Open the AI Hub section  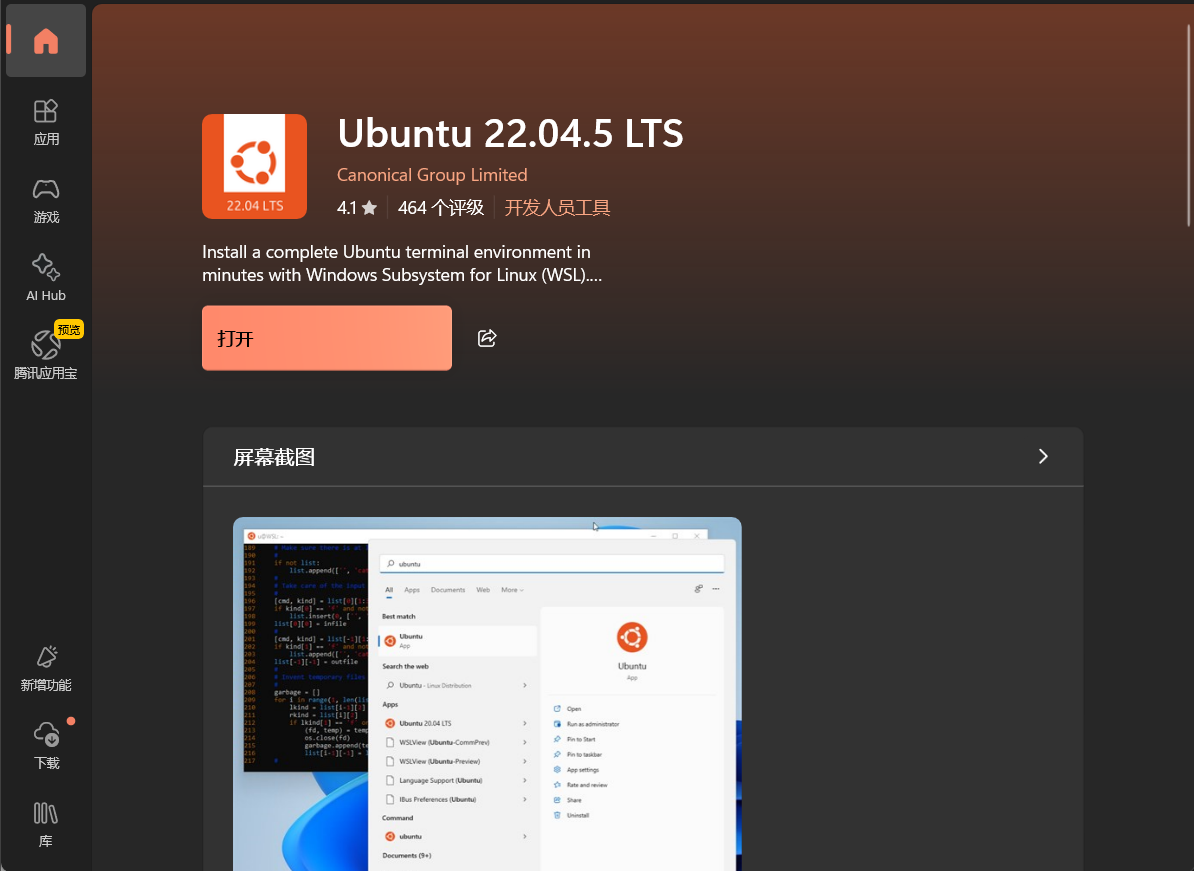pyautogui.click(x=46, y=279)
